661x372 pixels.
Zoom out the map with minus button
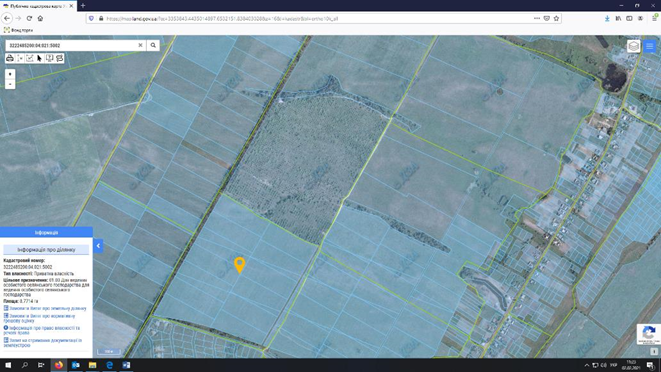point(10,84)
